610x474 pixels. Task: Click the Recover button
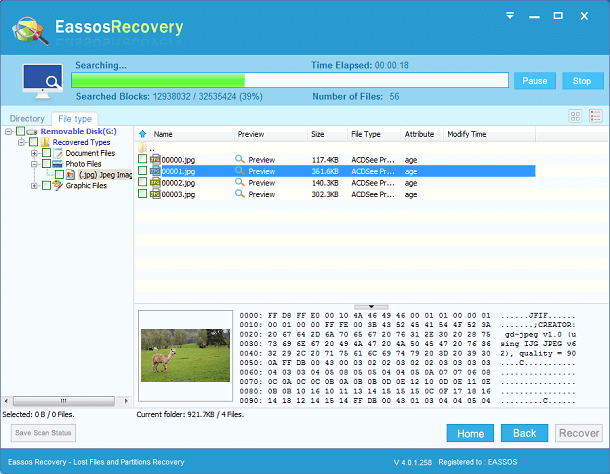pyautogui.click(x=579, y=433)
